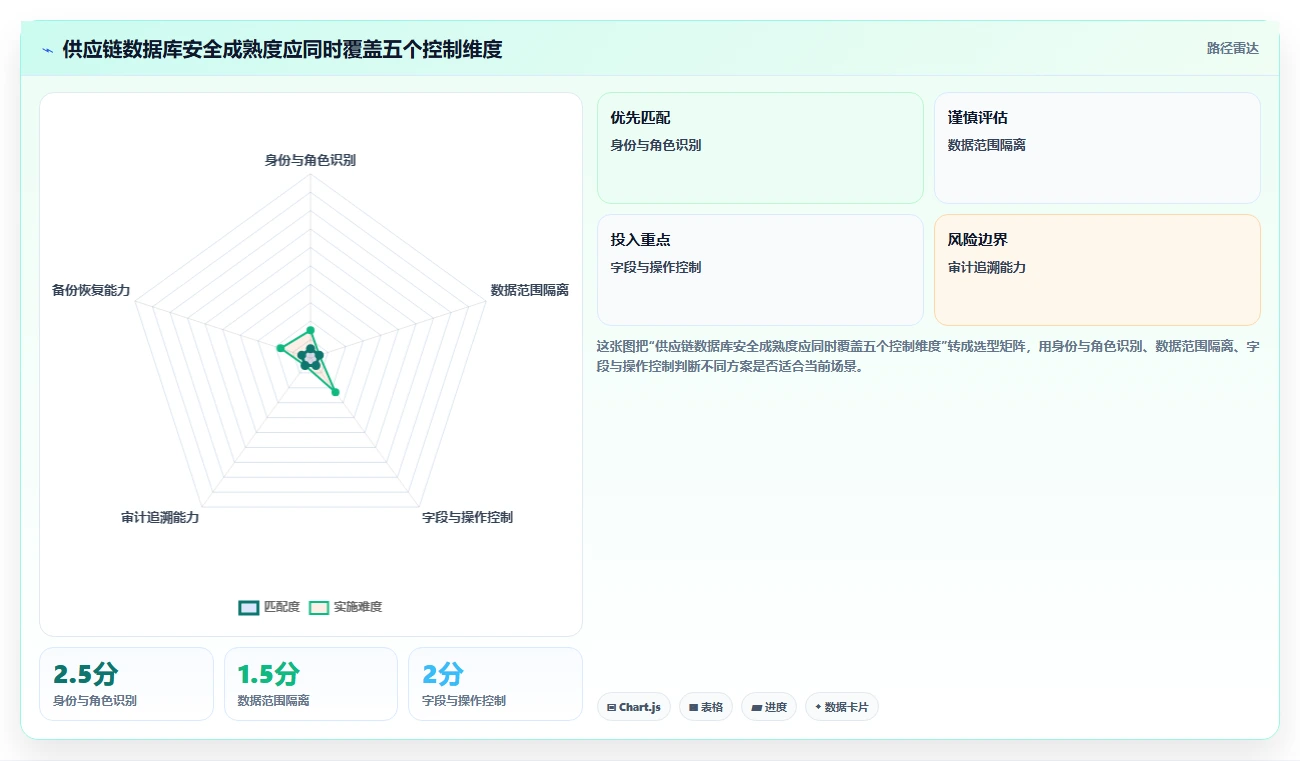Viewport: 1300px width, 761px height.
Task: Select the 进度 tag
Action: coord(769,707)
